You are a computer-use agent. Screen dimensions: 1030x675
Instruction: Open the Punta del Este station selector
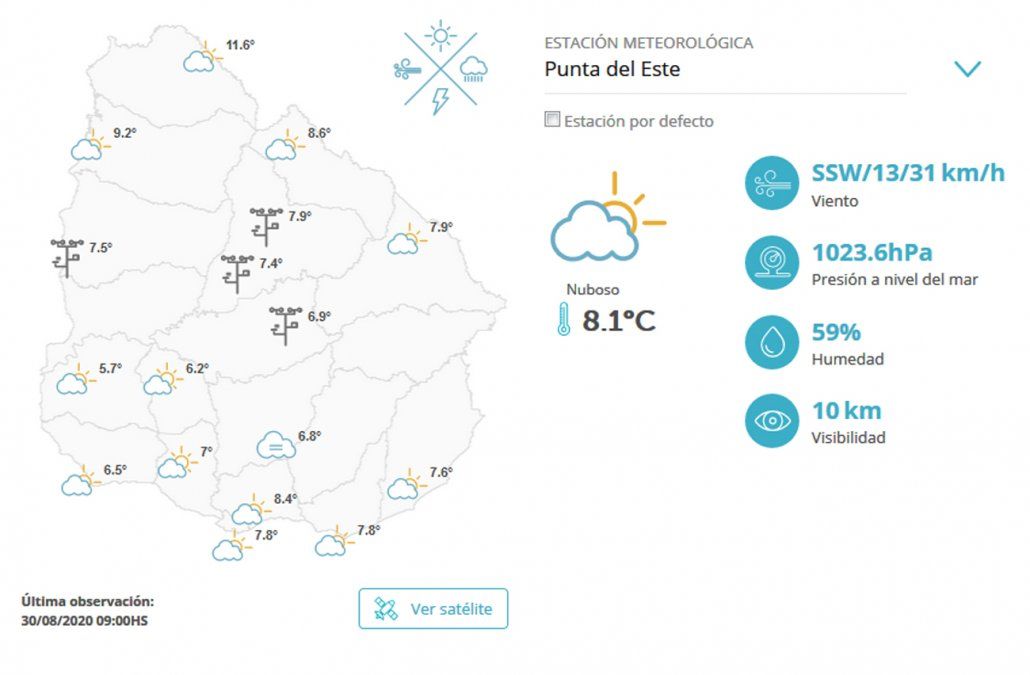725,69
